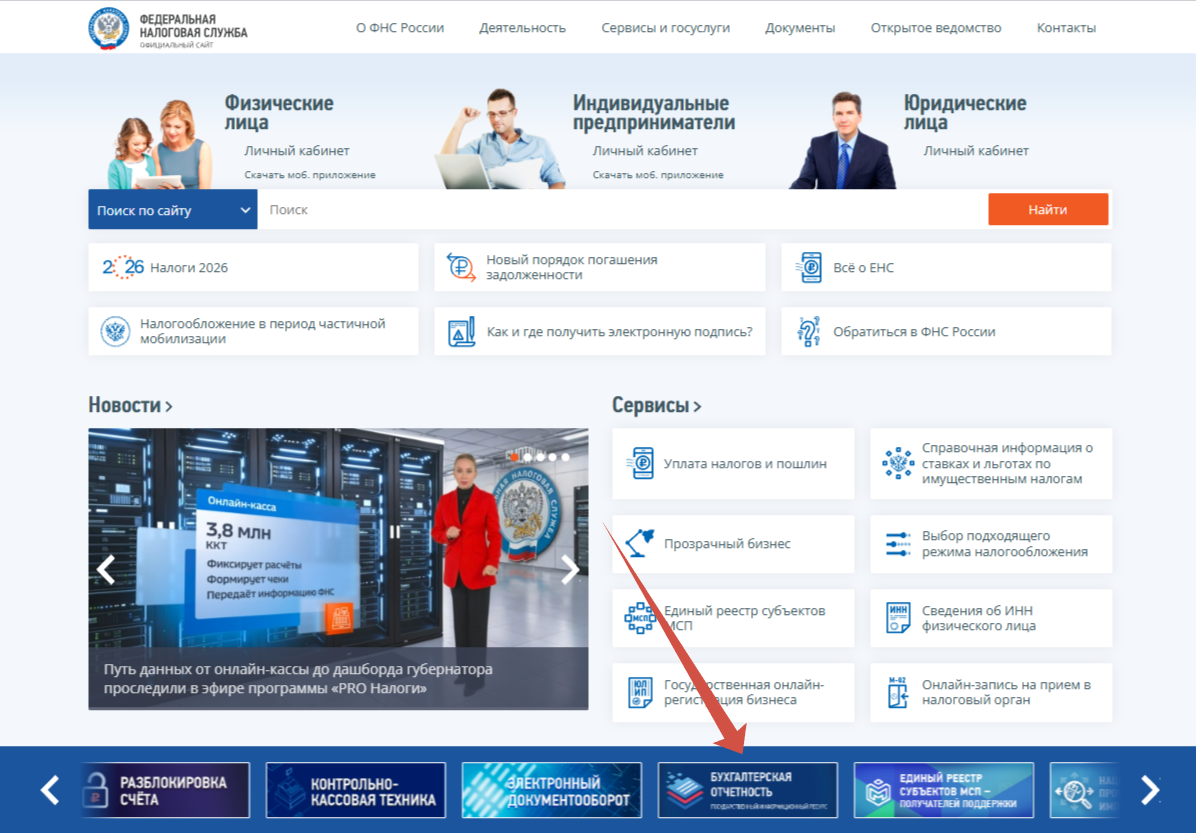Advance the news carousel with the right arrow
Viewport: 1196px width, 833px height.
point(571,569)
